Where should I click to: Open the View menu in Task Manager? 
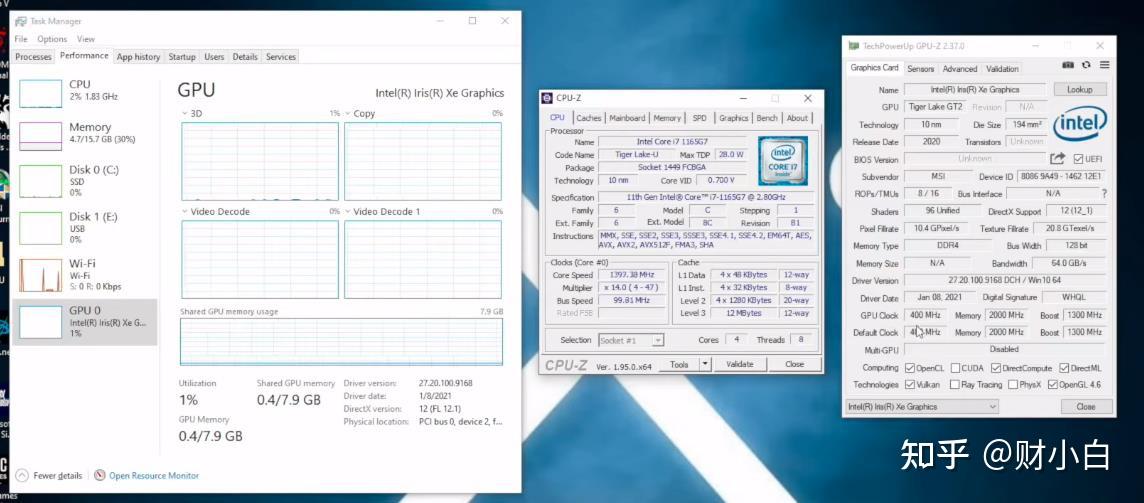point(86,39)
